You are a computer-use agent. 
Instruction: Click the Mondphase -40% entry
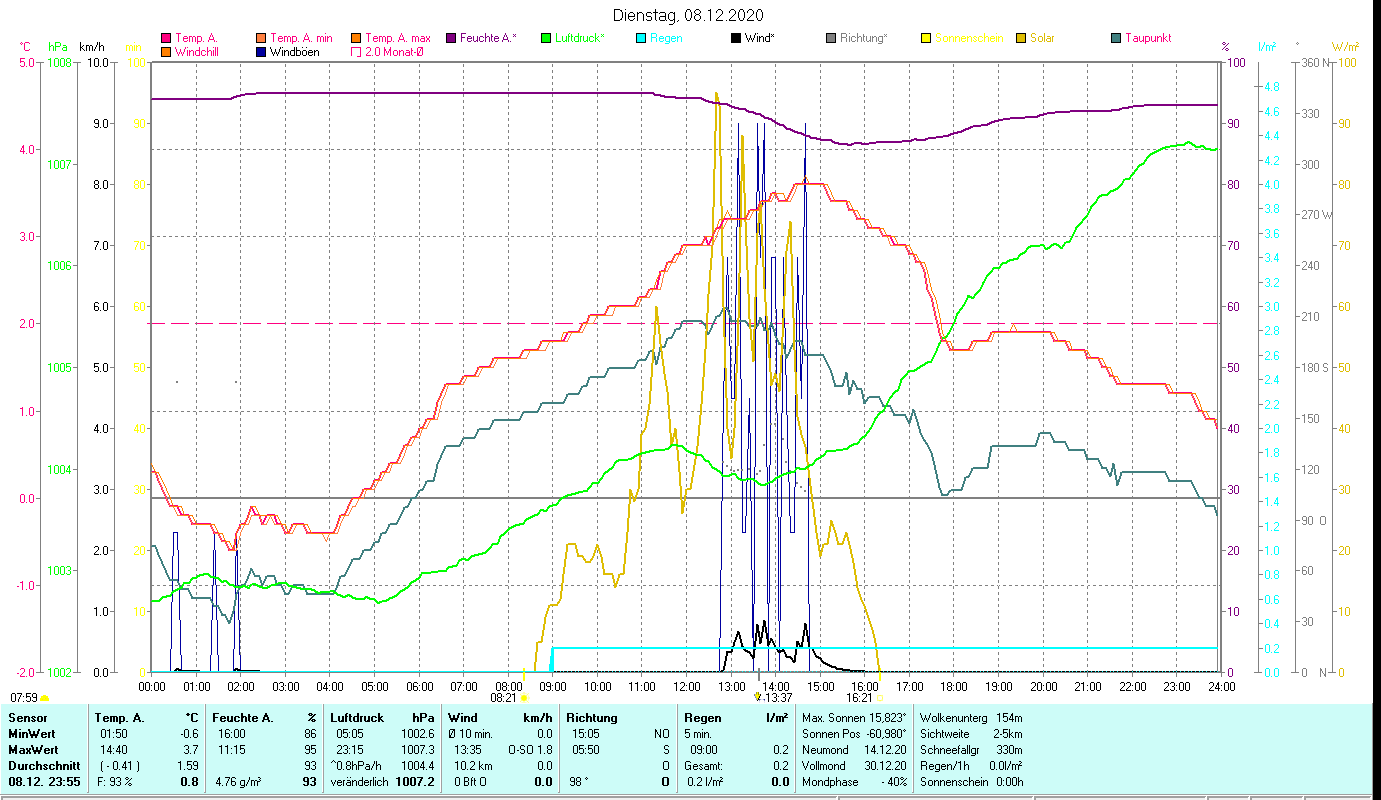(x=855, y=781)
